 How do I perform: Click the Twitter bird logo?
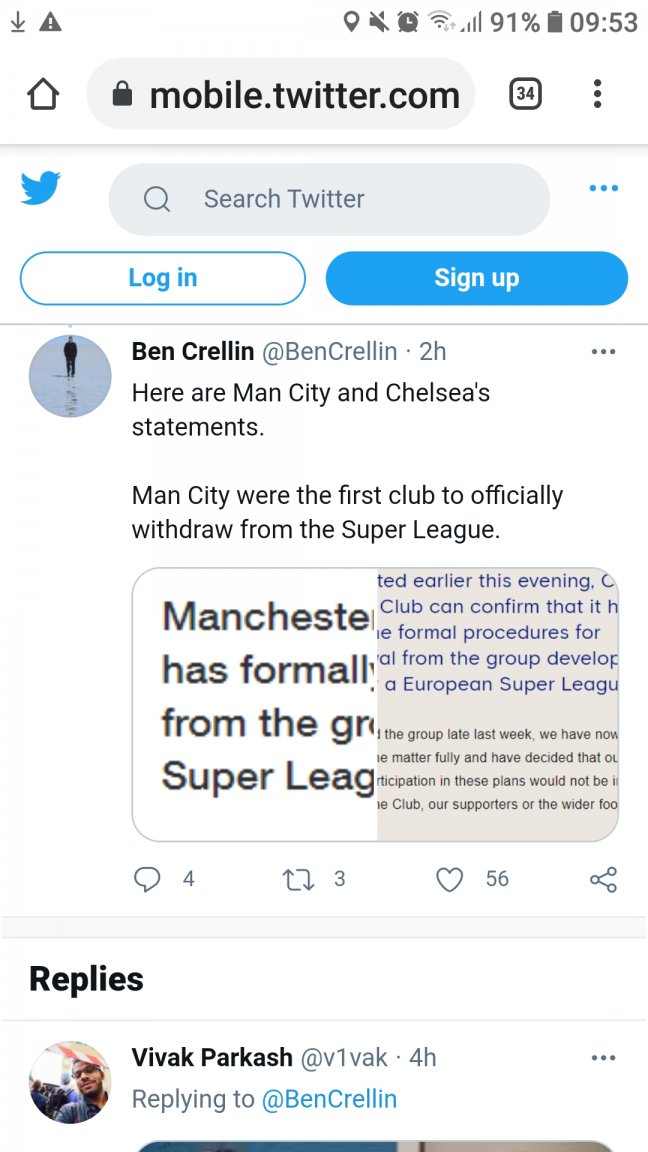click(x=41, y=188)
